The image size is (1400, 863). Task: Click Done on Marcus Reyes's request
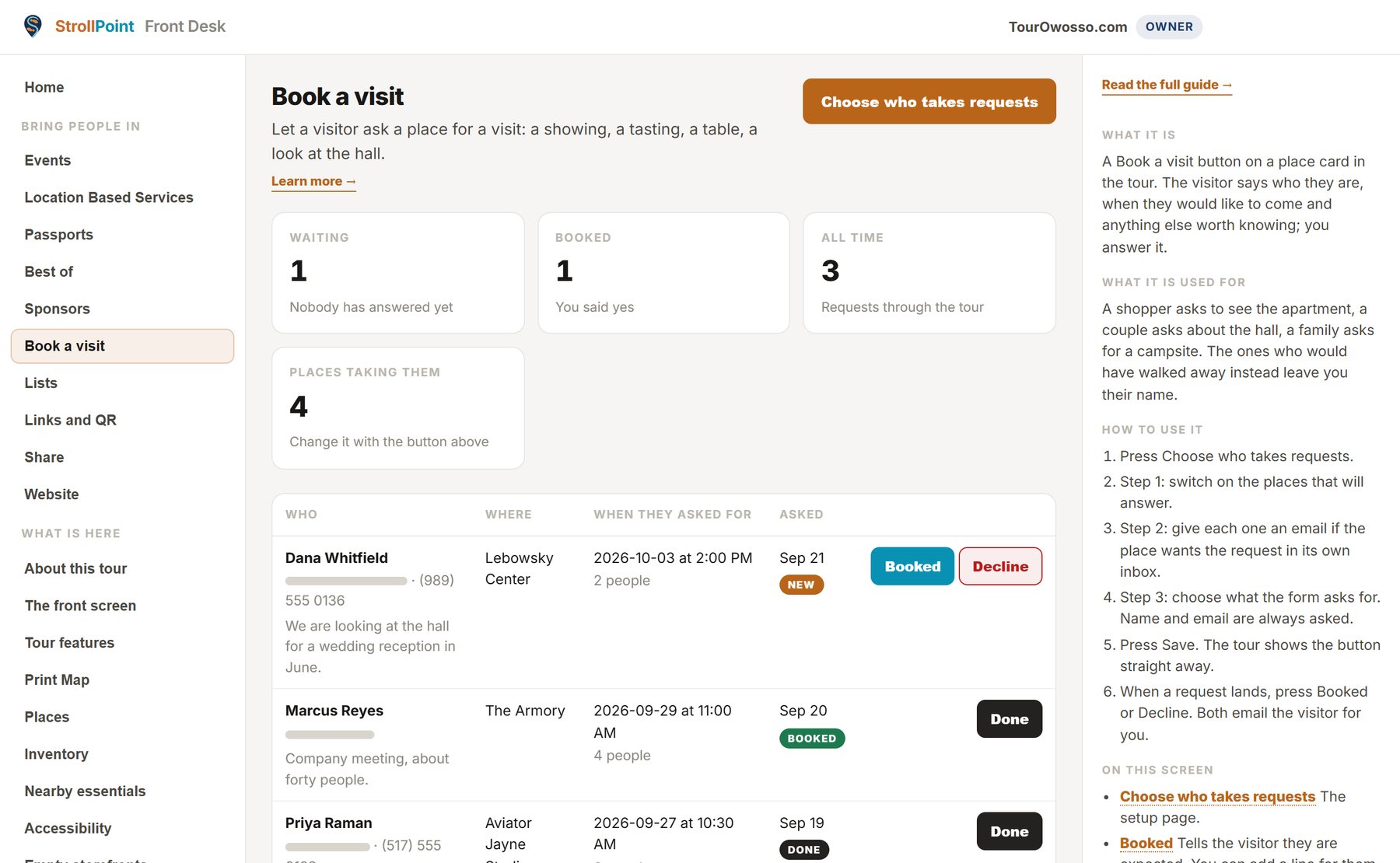(1010, 719)
